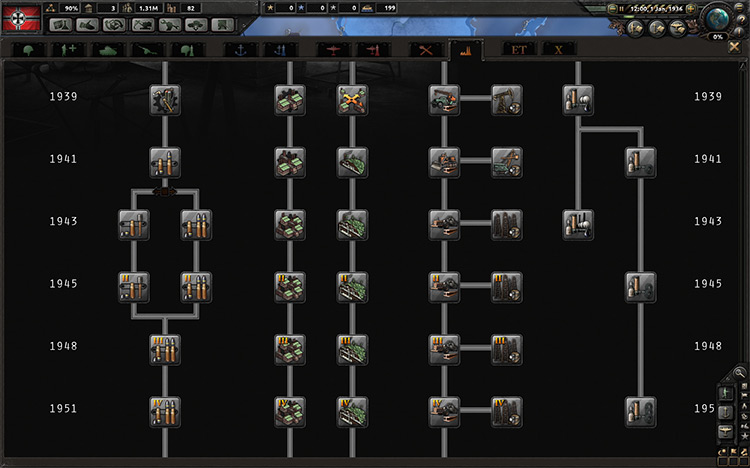
Task: Open the red aircraft research tab
Action: pyautogui.click(x=333, y=50)
